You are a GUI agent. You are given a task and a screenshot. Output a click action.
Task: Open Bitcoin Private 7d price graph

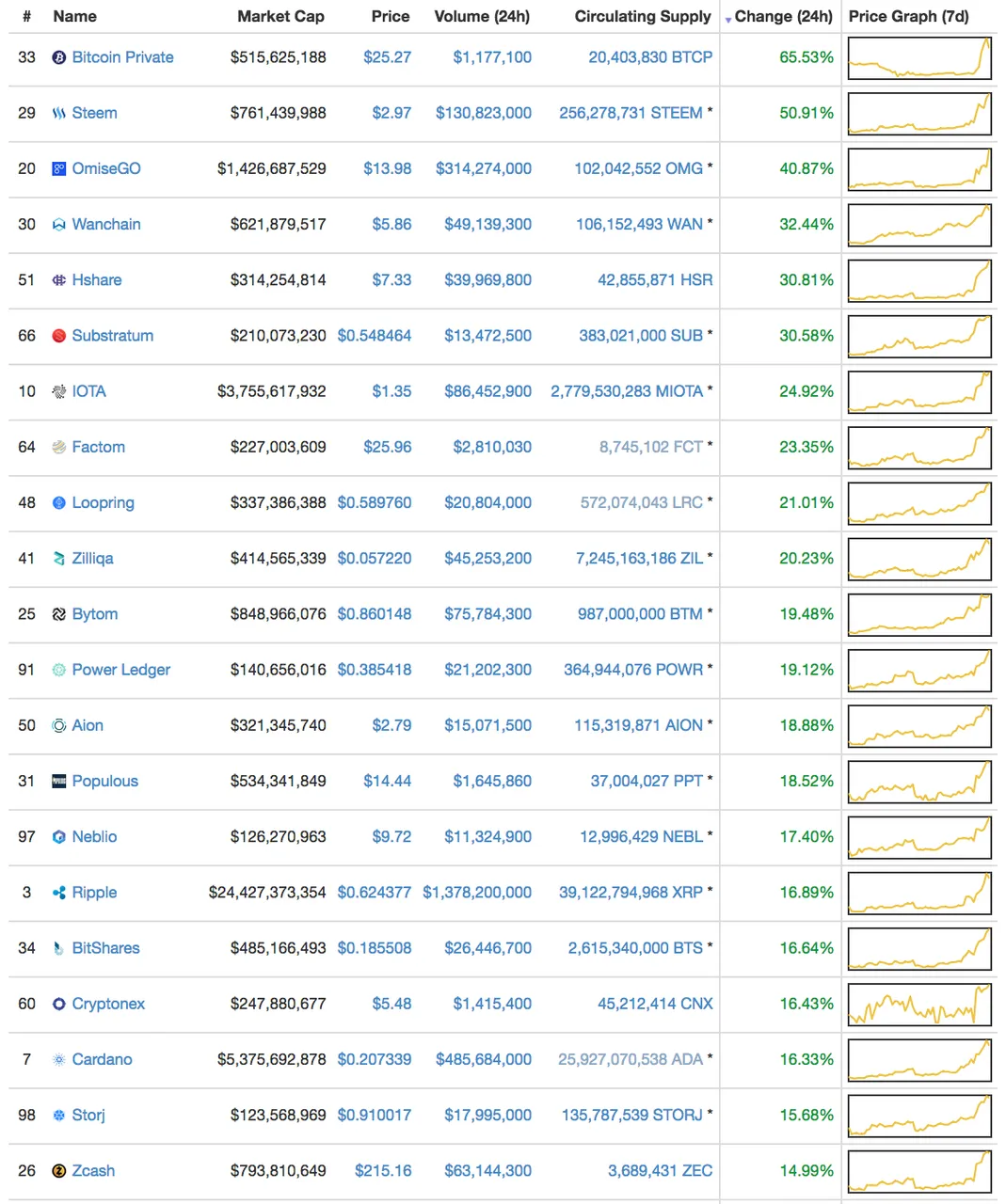click(919, 58)
